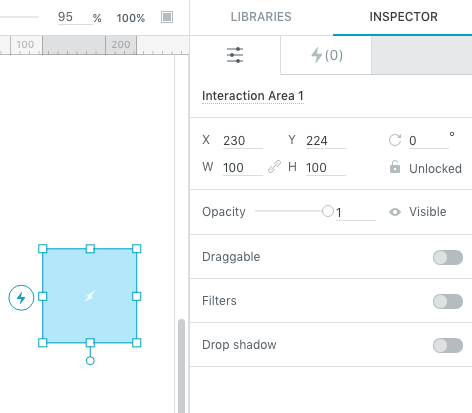Click the unlocked padlock icon
This screenshot has height=413, width=472.
pos(395,167)
